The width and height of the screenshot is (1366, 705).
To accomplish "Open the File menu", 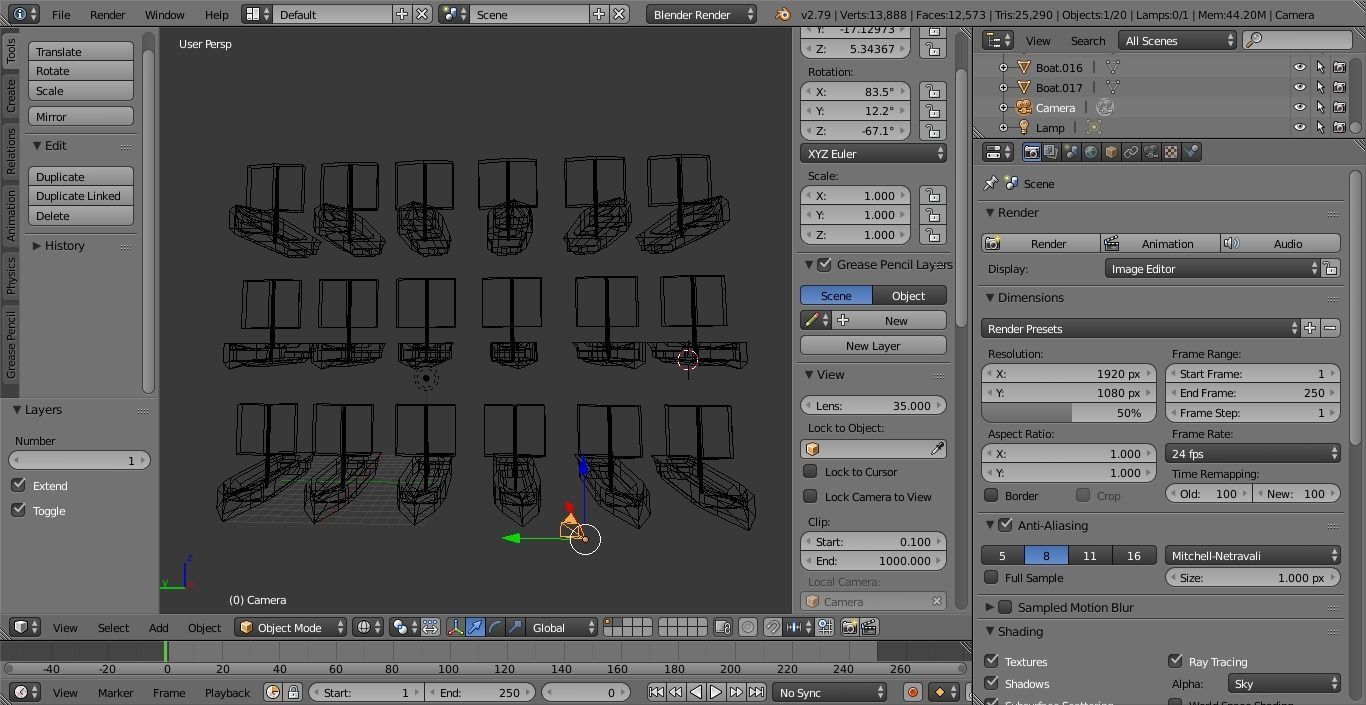I will click(61, 15).
